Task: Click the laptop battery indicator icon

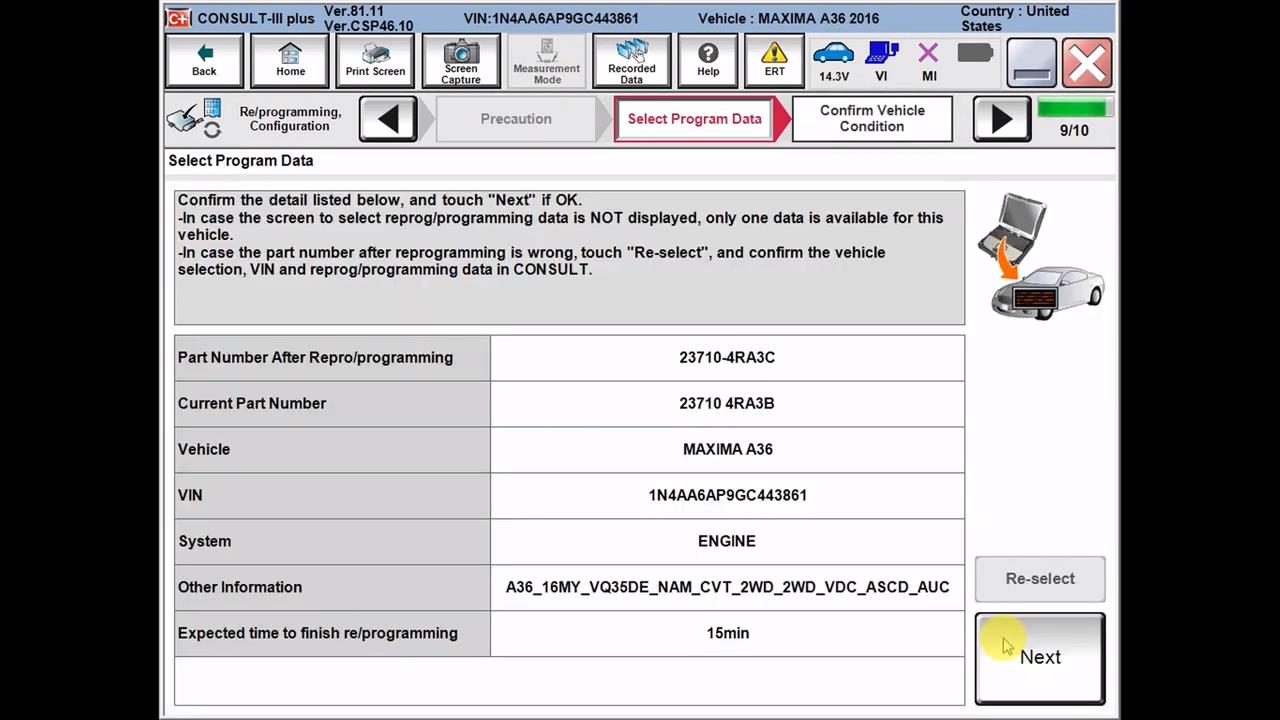Action: tap(975, 53)
